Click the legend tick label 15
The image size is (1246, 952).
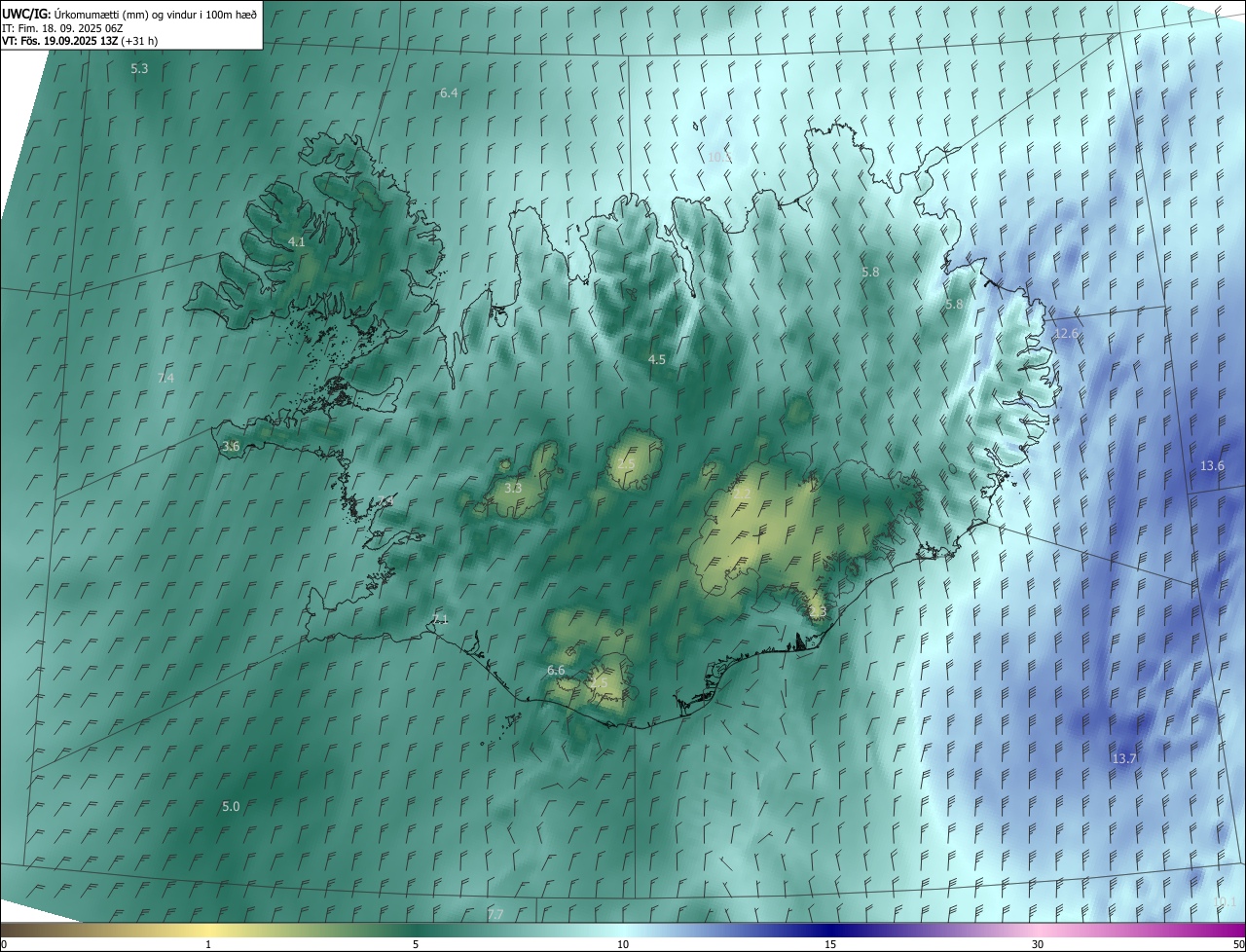[x=830, y=944]
